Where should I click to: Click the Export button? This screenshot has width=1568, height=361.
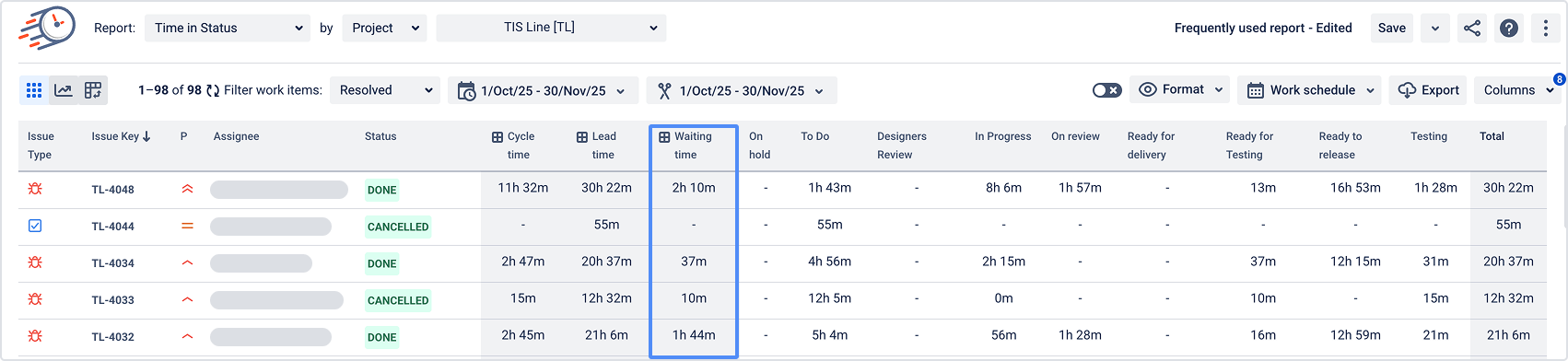1429,90
